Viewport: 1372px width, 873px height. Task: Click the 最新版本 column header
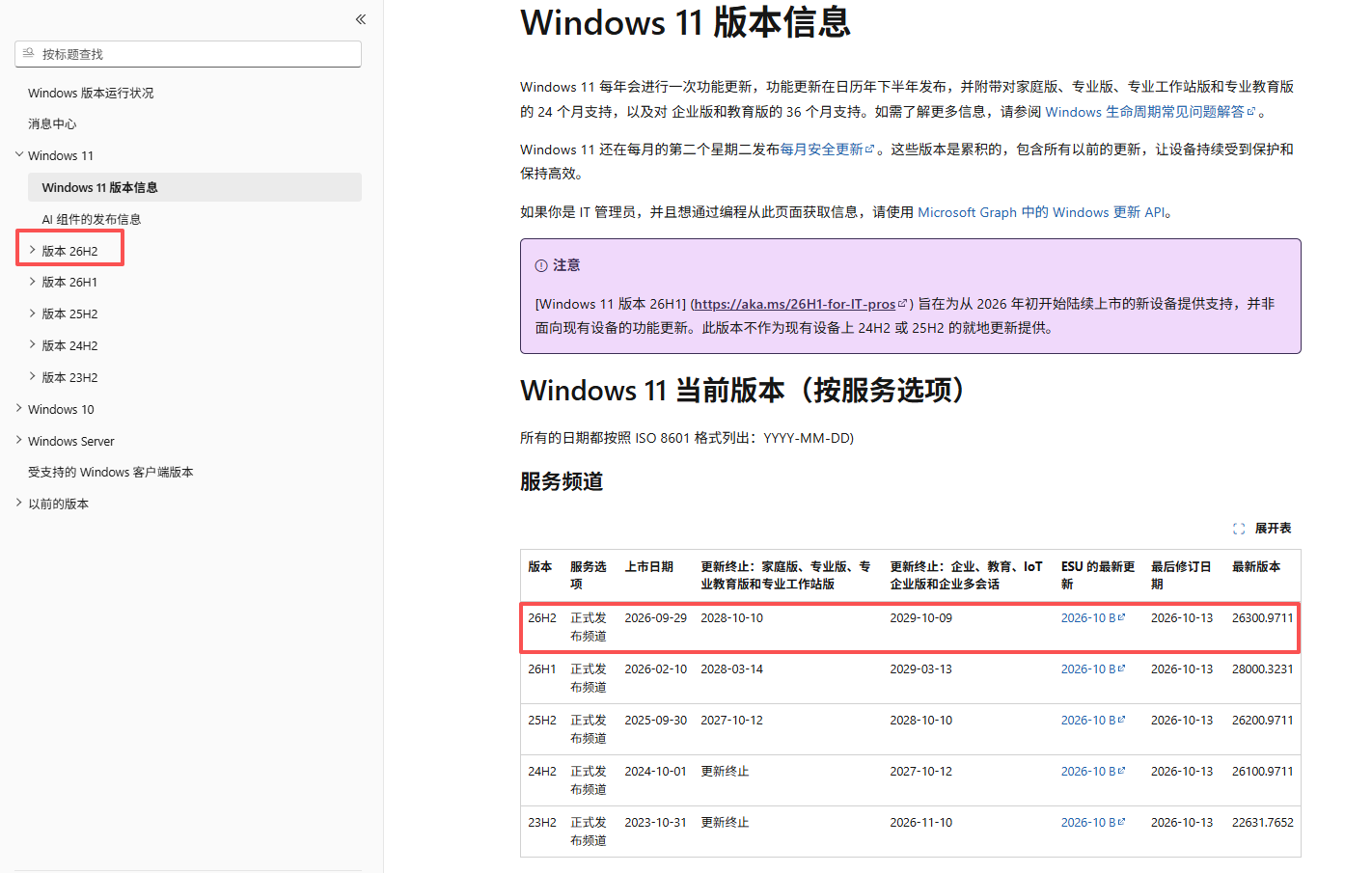click(1256, 567)
